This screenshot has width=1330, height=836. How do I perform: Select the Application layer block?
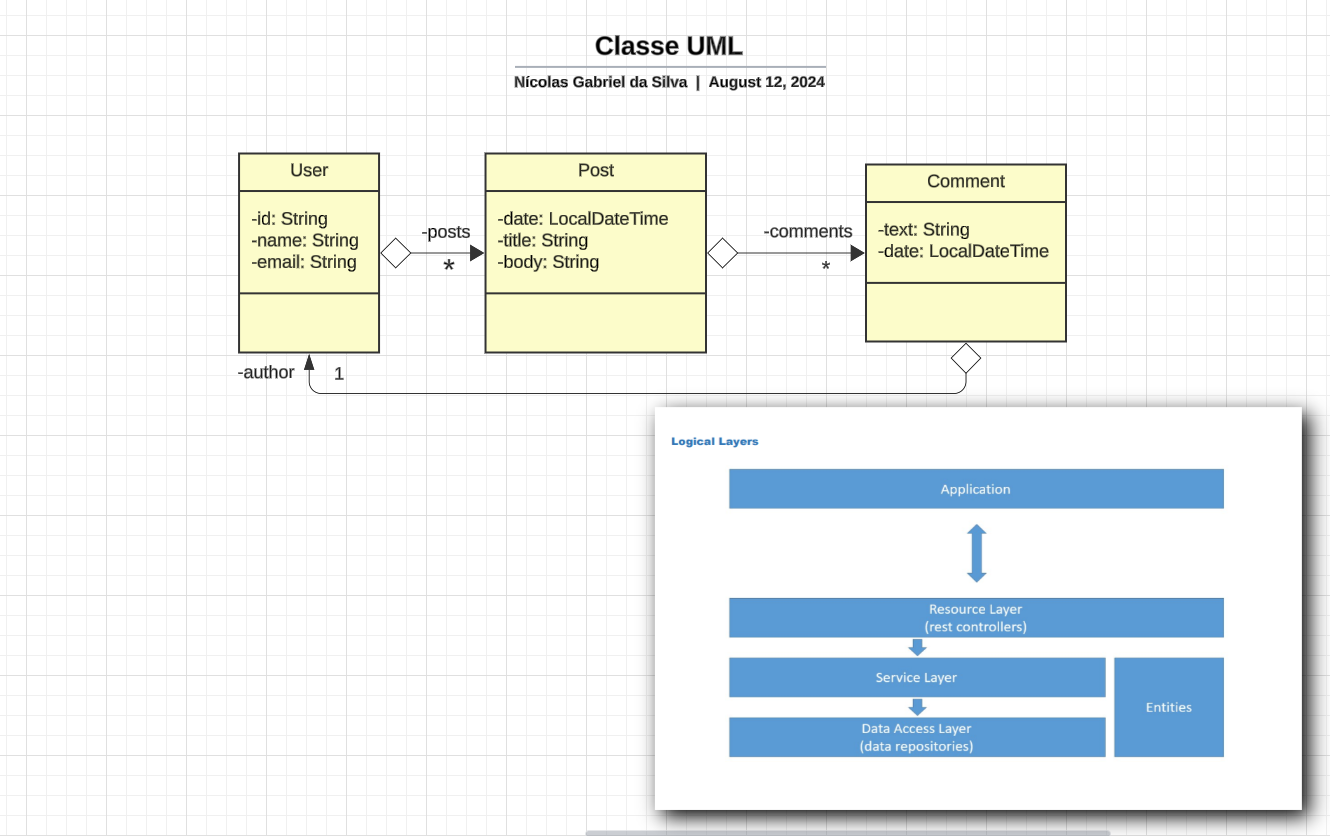coord(976,489)
